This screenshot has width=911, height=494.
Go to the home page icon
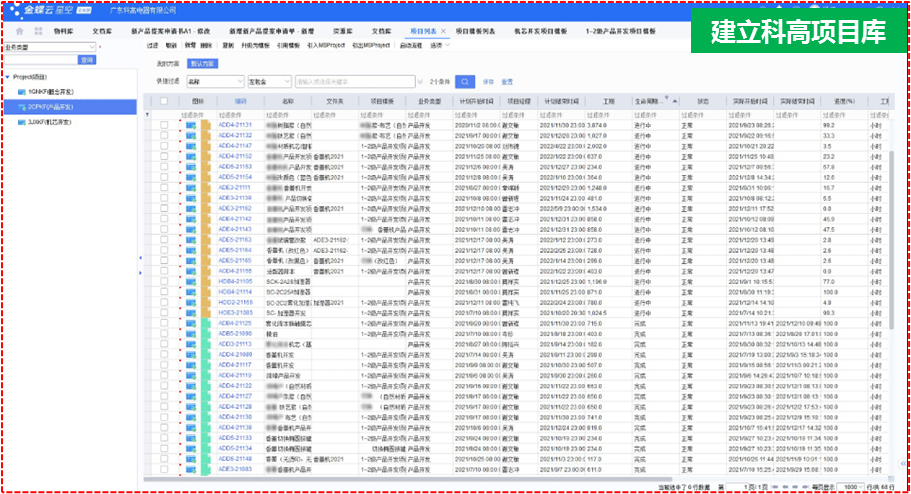click(x=20, y=31)
